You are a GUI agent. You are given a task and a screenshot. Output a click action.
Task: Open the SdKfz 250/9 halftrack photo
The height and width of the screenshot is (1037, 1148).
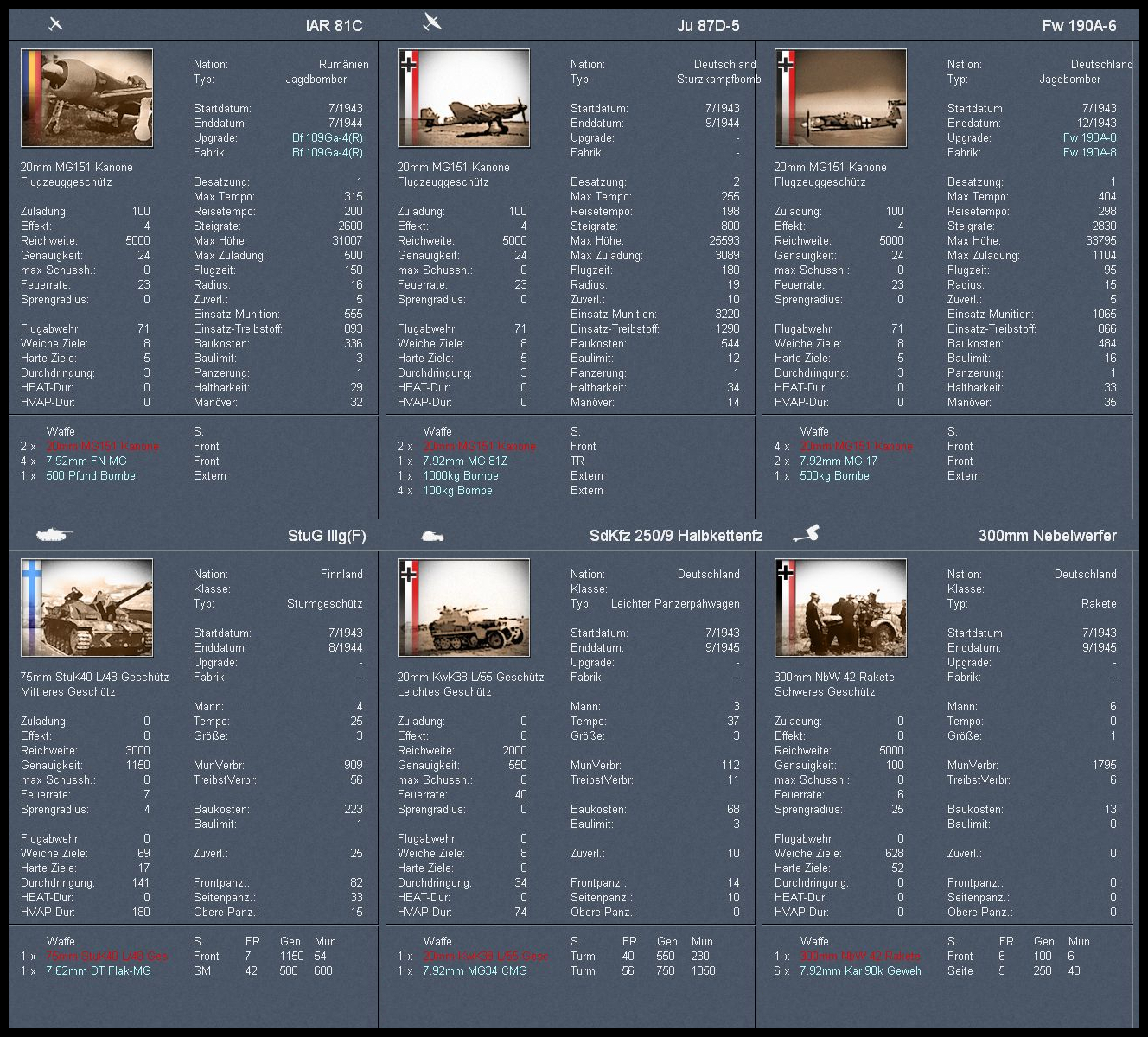click(x=463, y=608)
